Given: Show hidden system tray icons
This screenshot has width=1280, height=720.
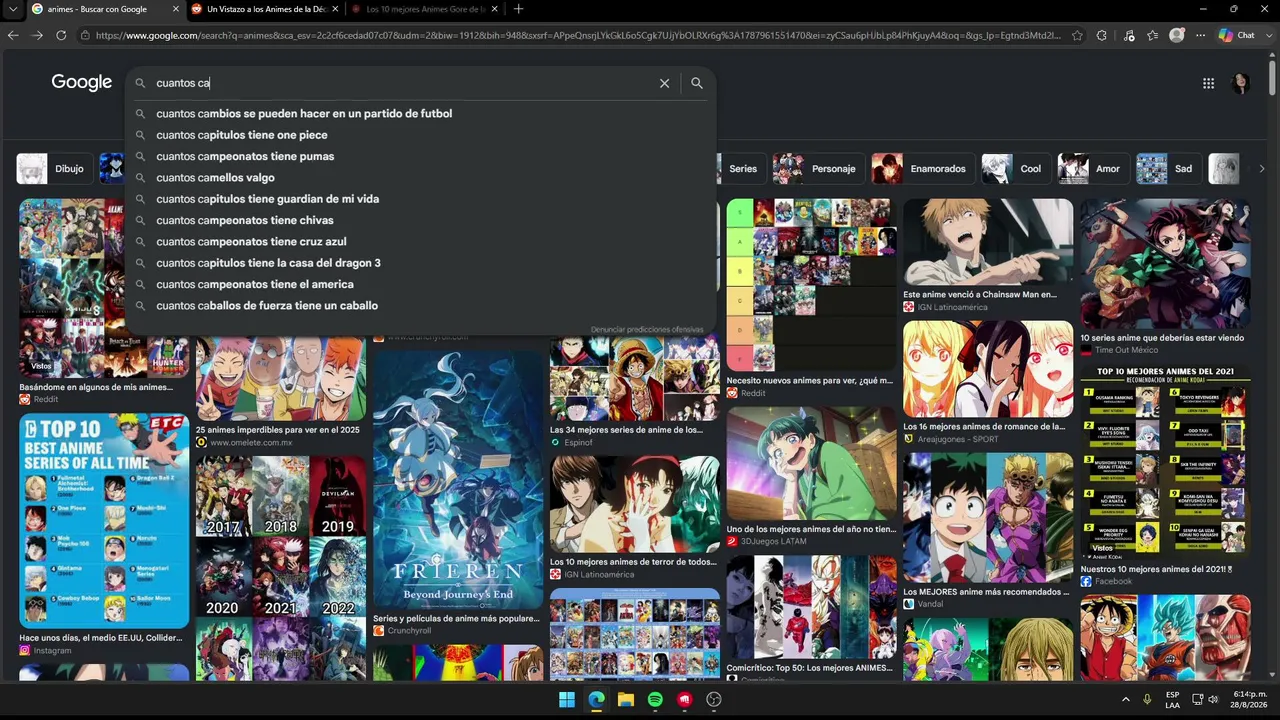Looking at the screenshot, I should pos(1126,699).
